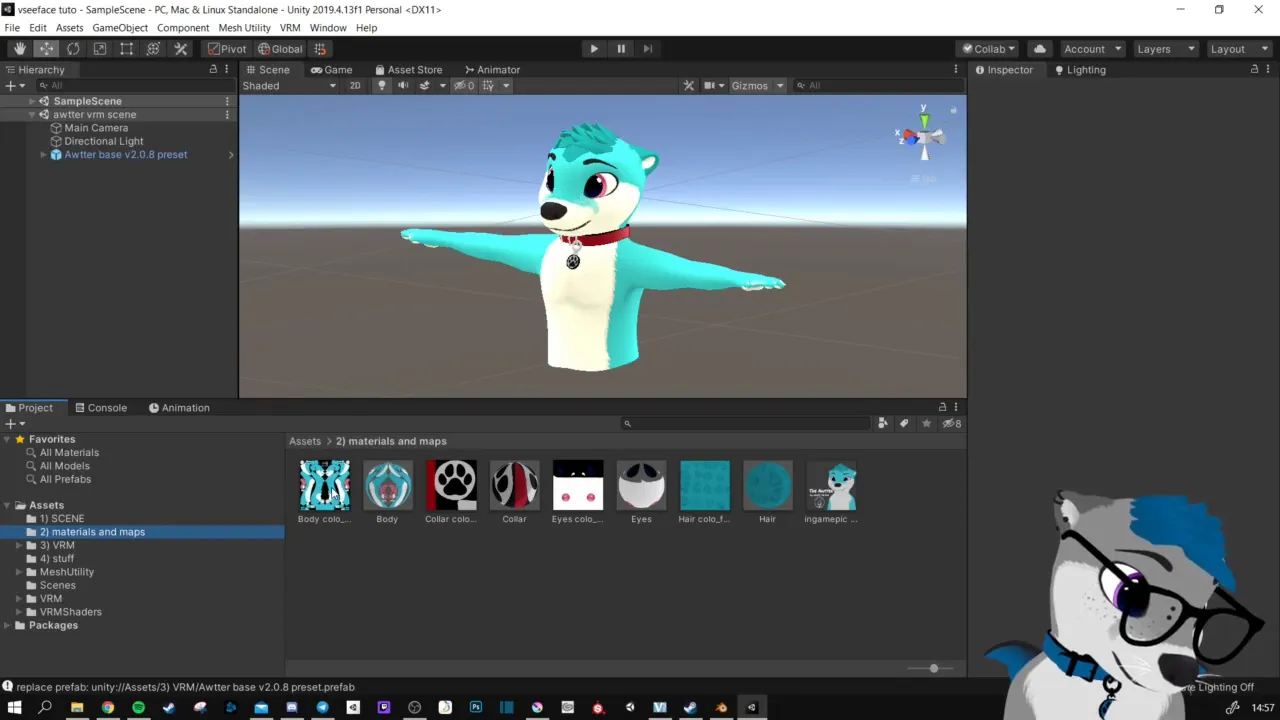Toggle Global/Local handle rotation
This screenshot has height=720, width=1280.
280,49
